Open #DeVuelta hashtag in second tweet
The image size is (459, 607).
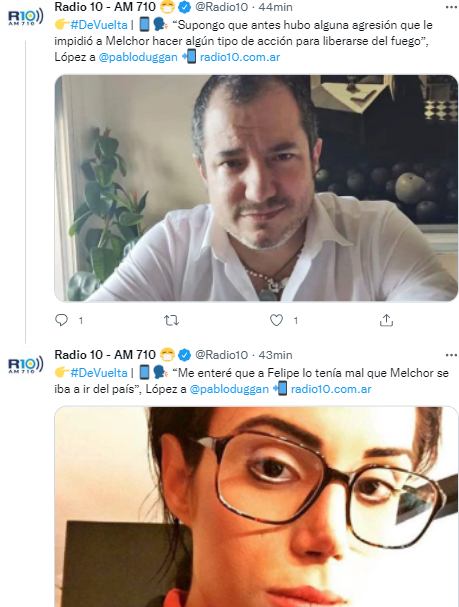point(99,373)
